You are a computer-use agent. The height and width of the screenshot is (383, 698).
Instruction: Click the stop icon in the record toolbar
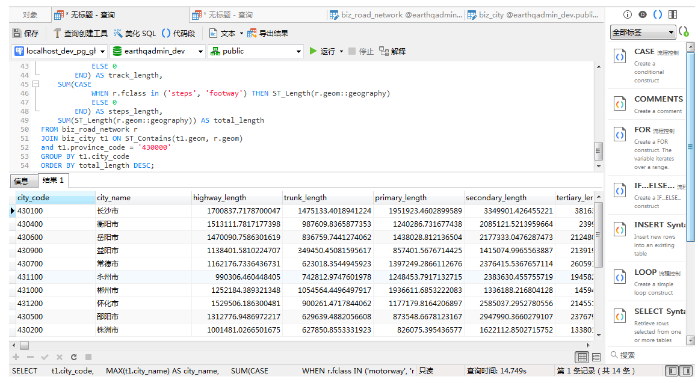88,357
